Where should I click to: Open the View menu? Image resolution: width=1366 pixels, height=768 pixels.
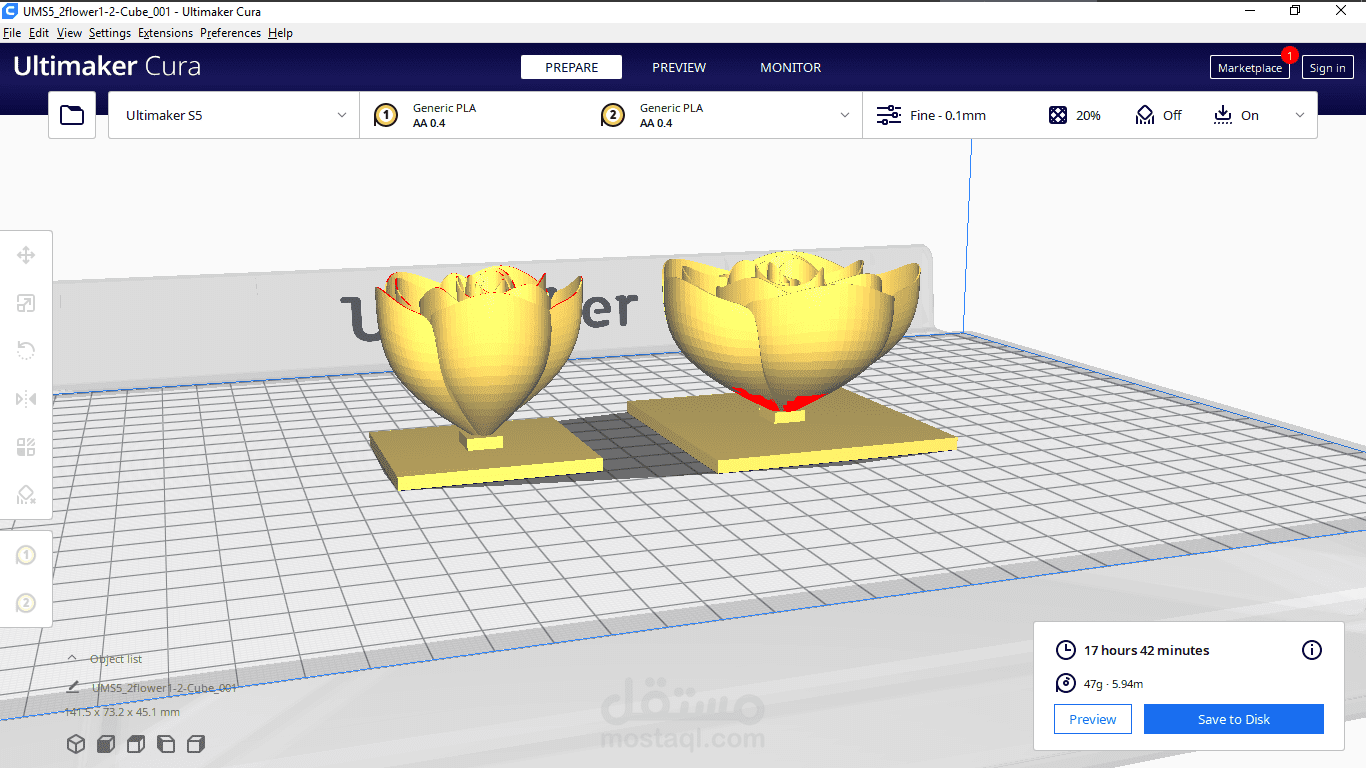point(69,33)
